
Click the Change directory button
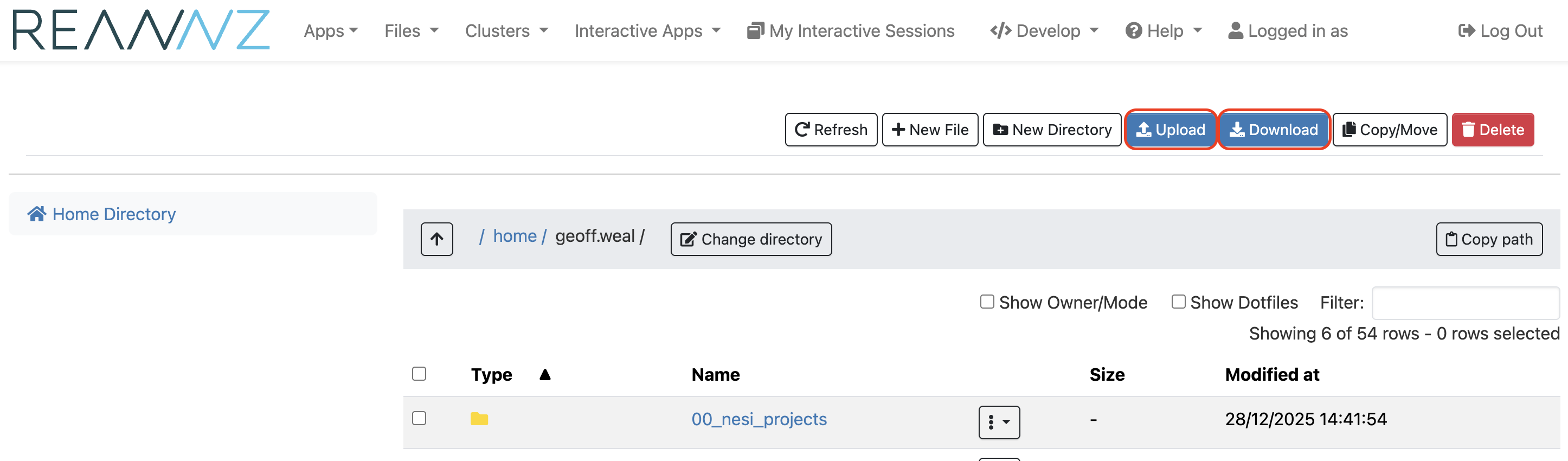(750, 239)
